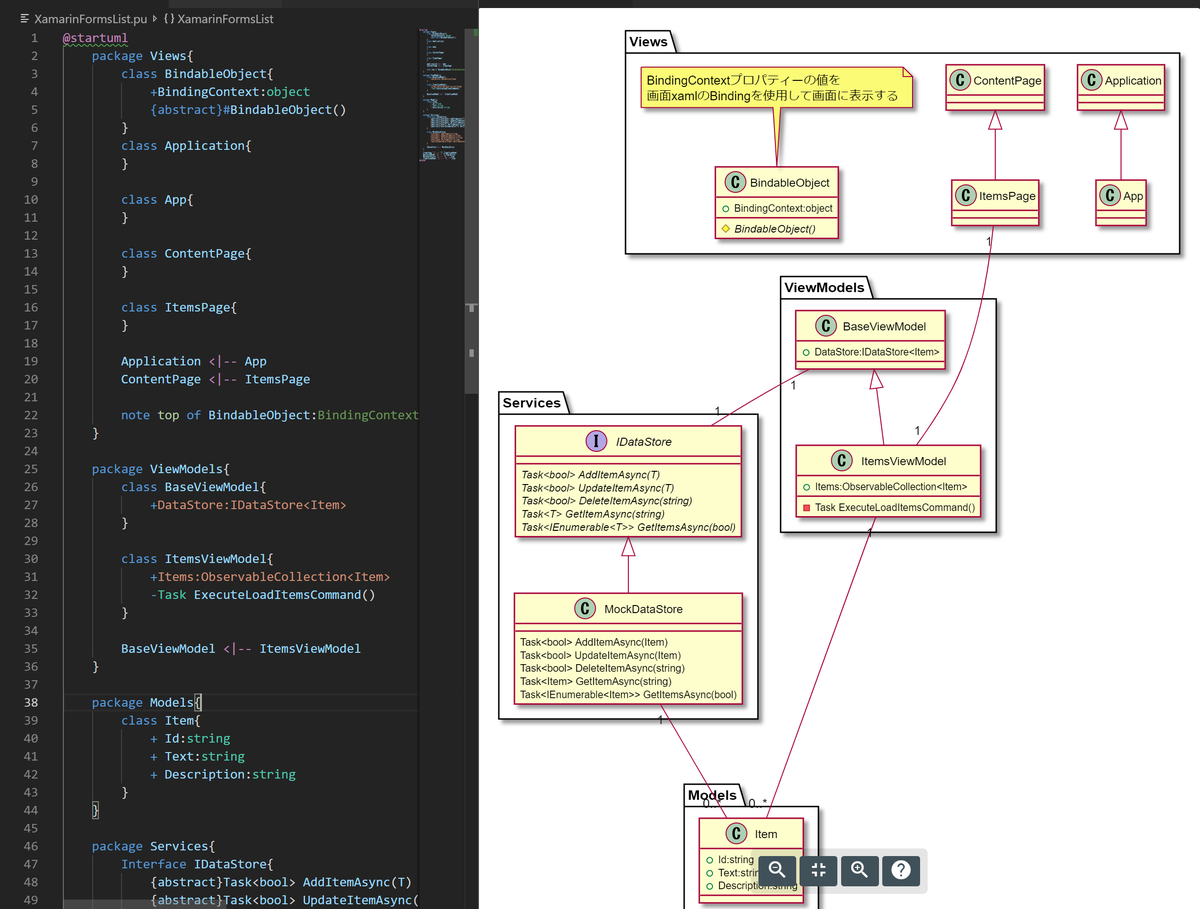Image resolution: width=1200 pixels, height=909 pixels.
Task: Click 'Application <|-- App' code line
Action: pyautogui.click(x=194, y=361)
